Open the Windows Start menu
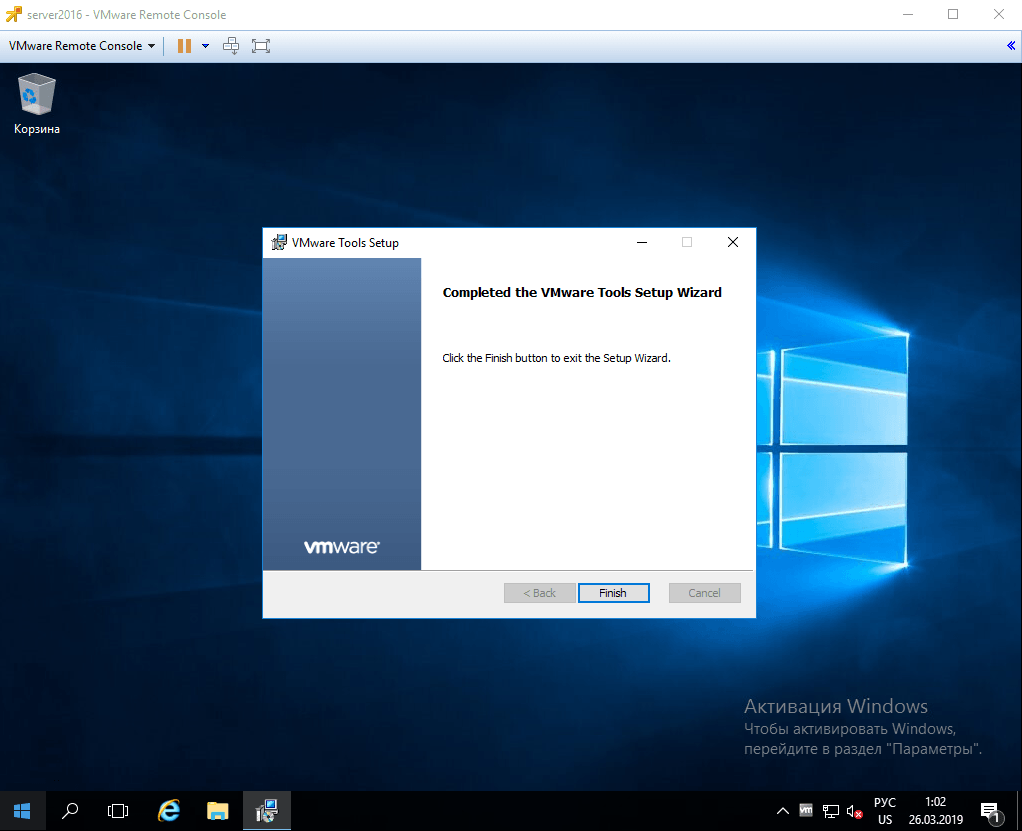 (x=22, y=811)
